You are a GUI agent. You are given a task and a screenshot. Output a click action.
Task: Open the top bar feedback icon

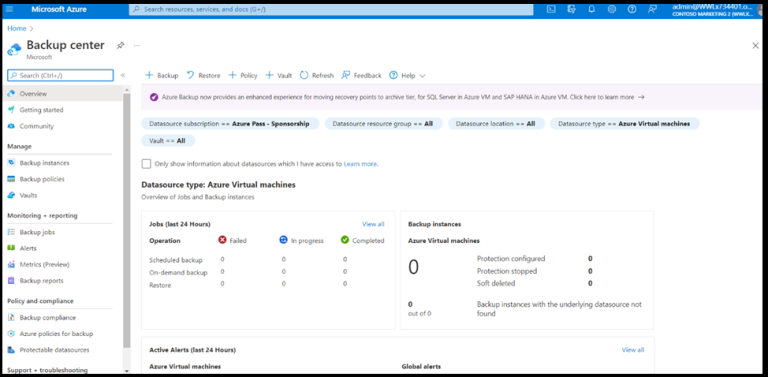point(652,9)
